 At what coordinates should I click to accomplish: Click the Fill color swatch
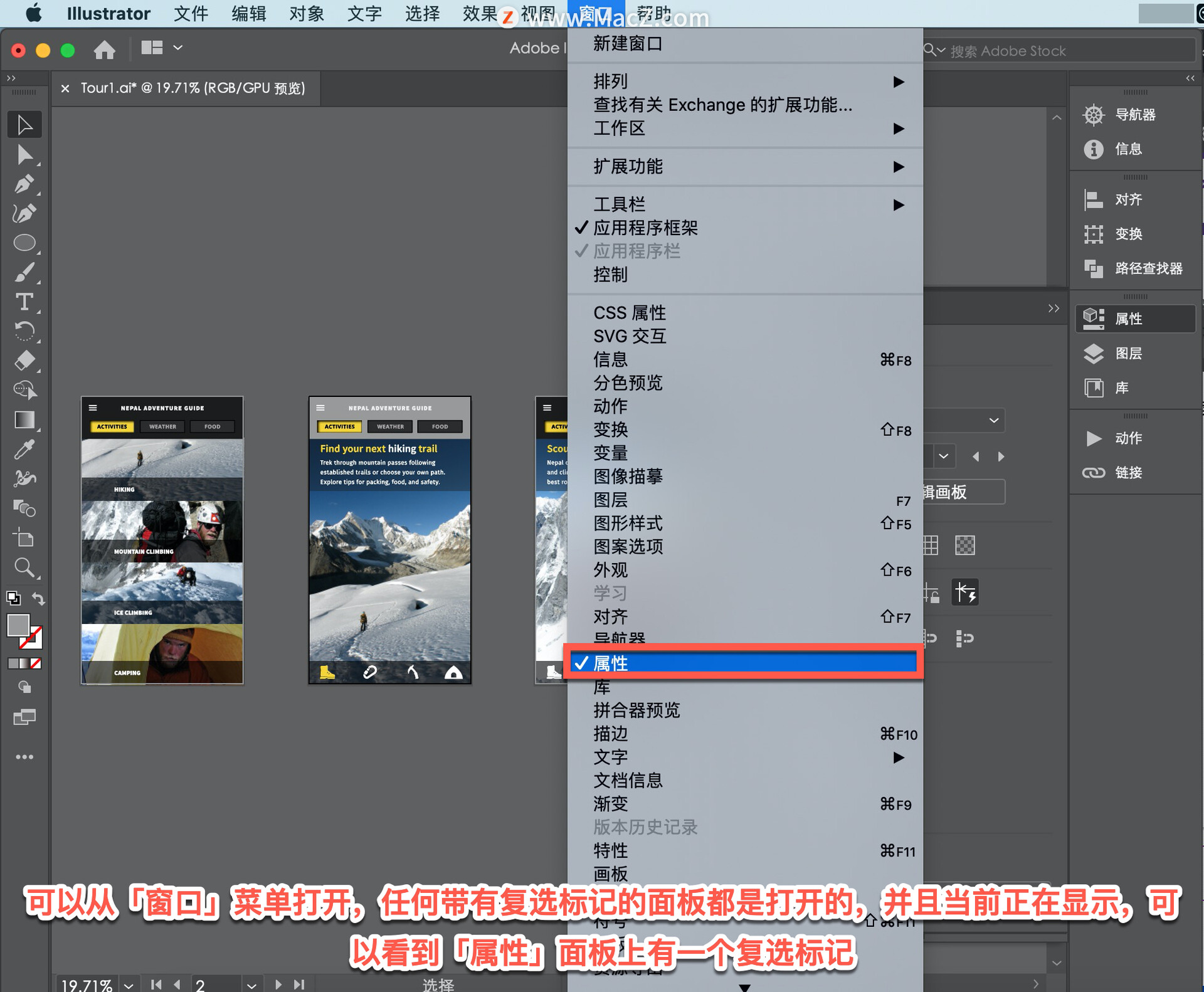pyautogui.click(x=18, y=625)
